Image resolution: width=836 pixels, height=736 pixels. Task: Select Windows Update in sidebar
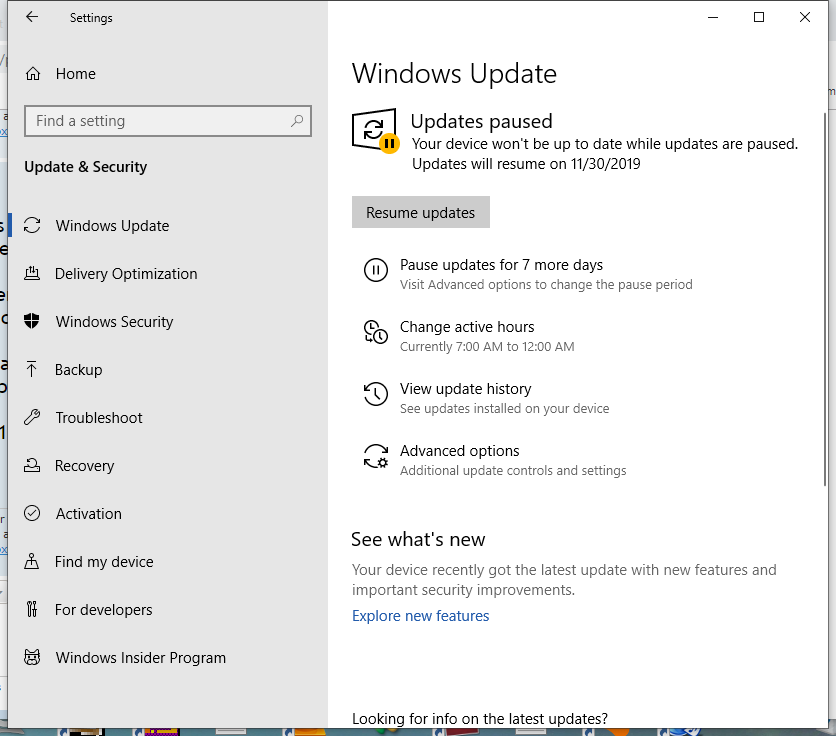click(112, 226)
